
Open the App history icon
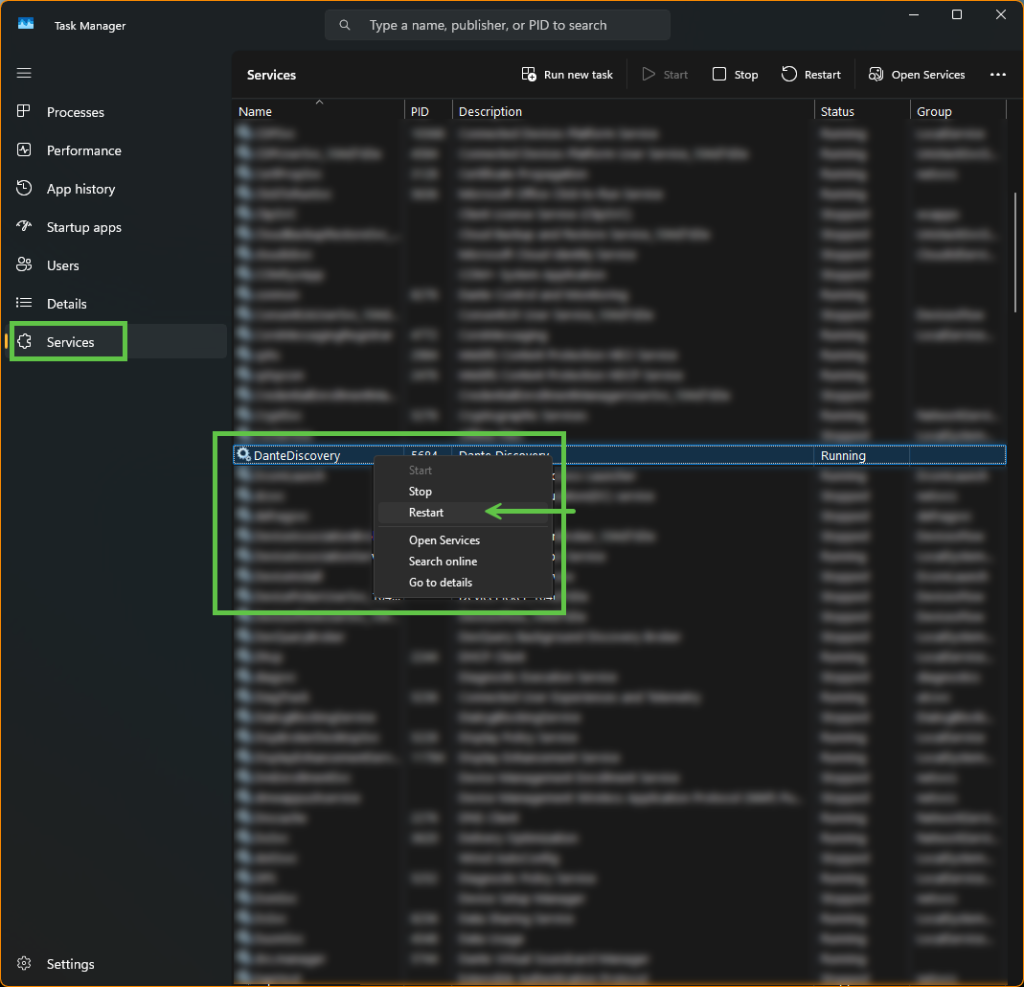(x=25, y=188)
